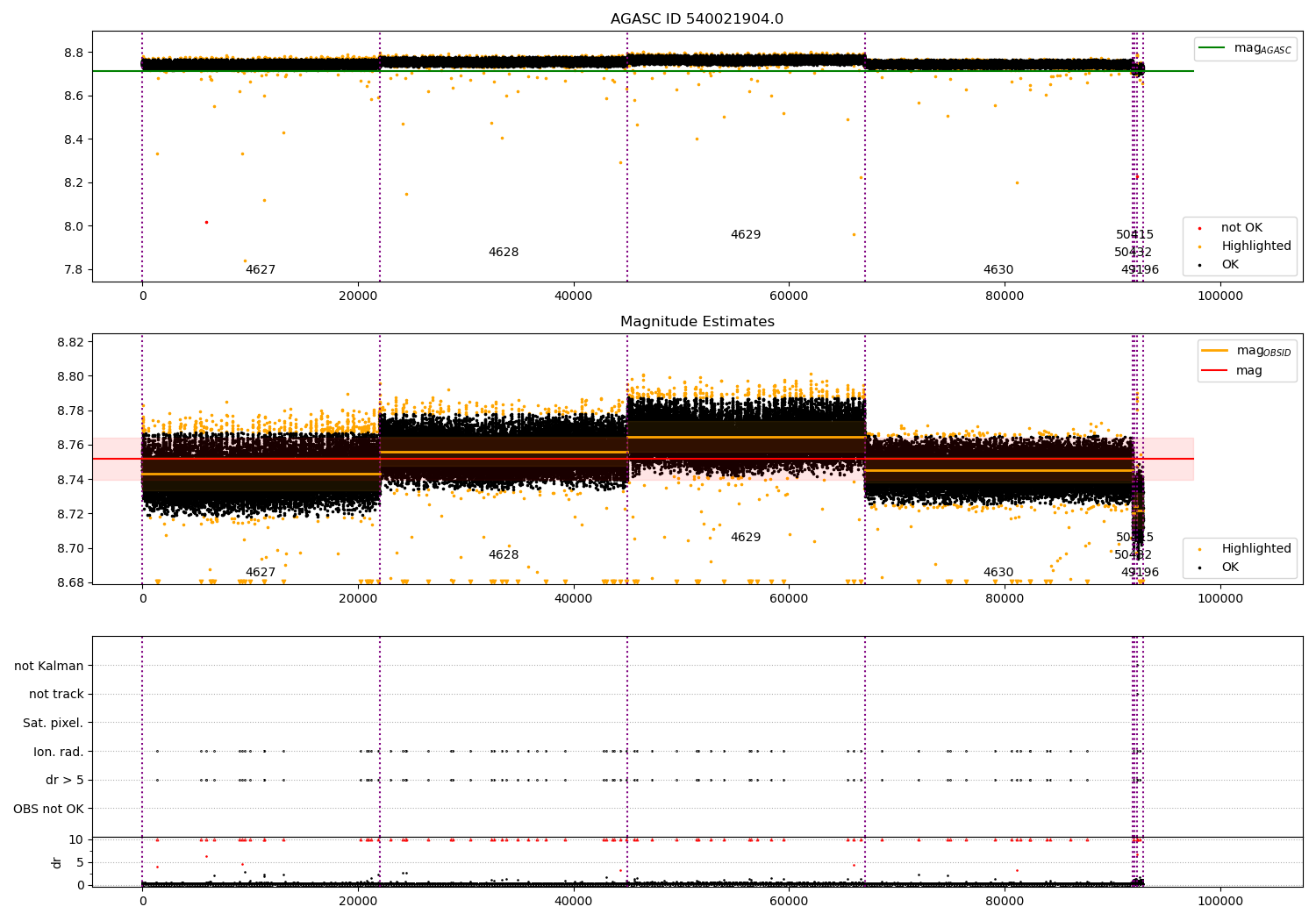Click the 'Magnitude Estimates' subplot title
This screenshot has height=921, width=1316.
(x=697, y=322)
